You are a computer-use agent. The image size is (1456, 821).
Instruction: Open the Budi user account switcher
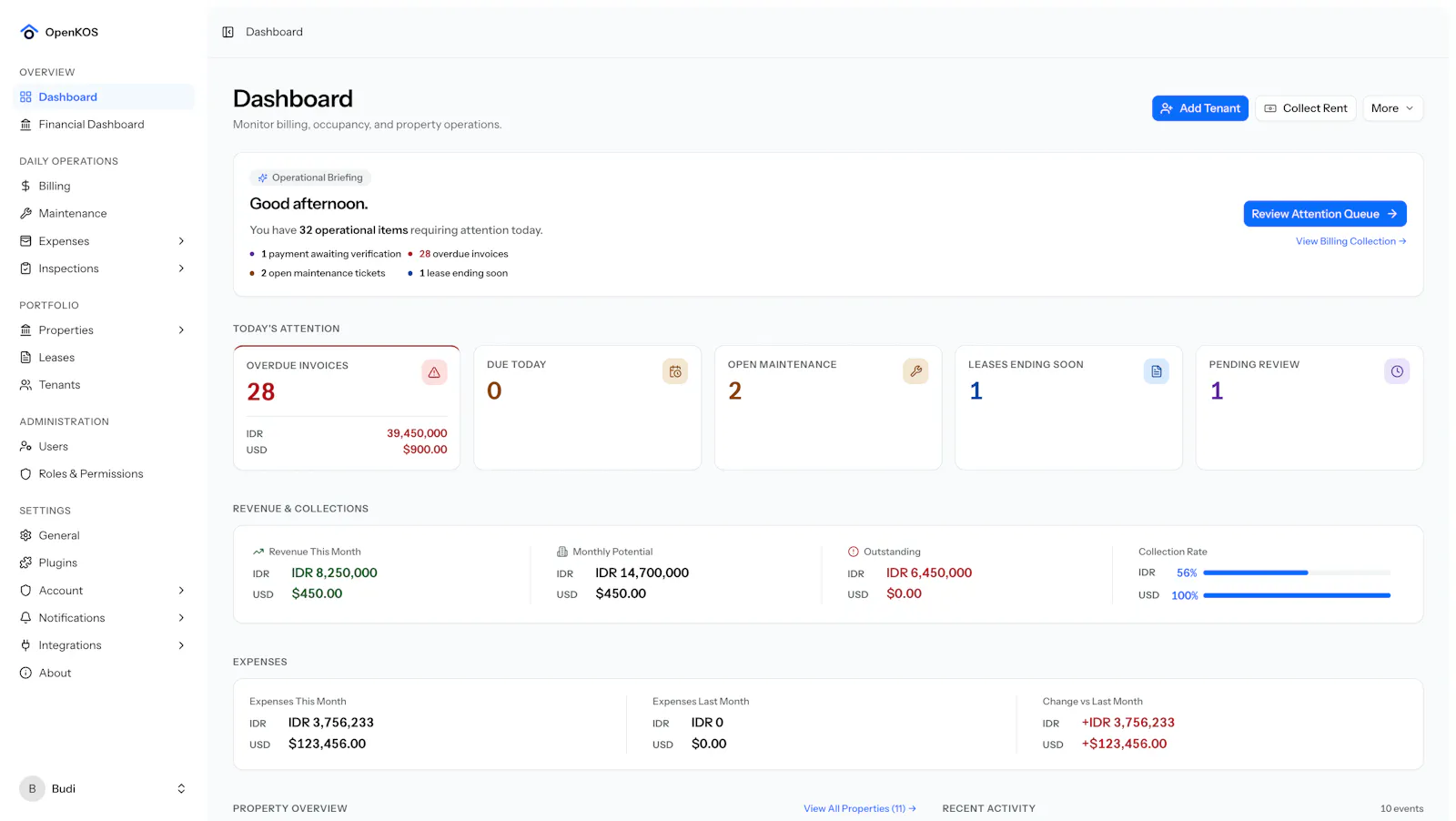pyautogui.click(x=105, y=789)
